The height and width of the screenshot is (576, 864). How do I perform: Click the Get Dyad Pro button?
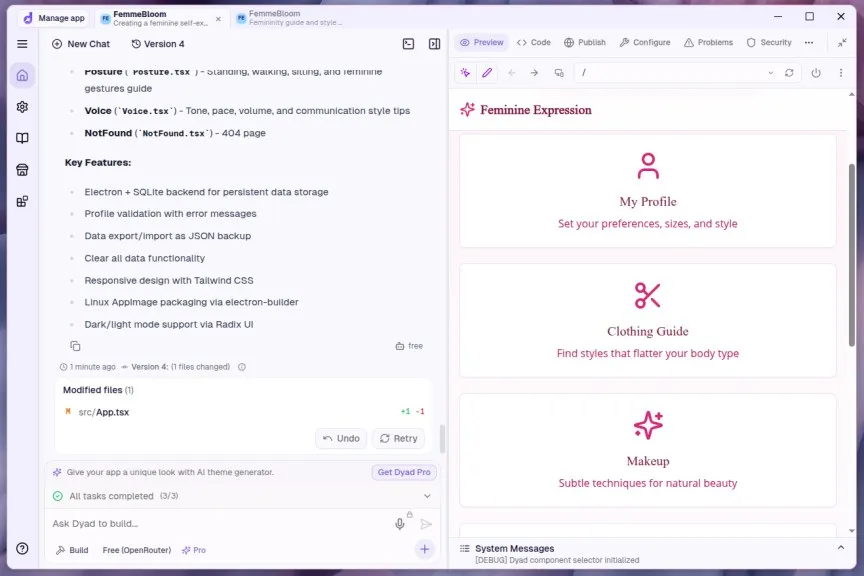point(404,472)
